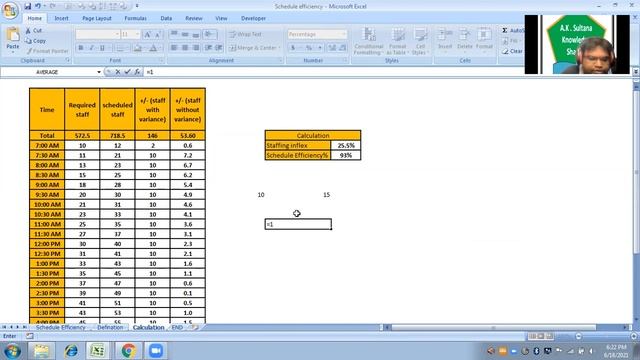The image size is (640, 360).
Task: Open Cell Styles gallery
Action: 420,41
